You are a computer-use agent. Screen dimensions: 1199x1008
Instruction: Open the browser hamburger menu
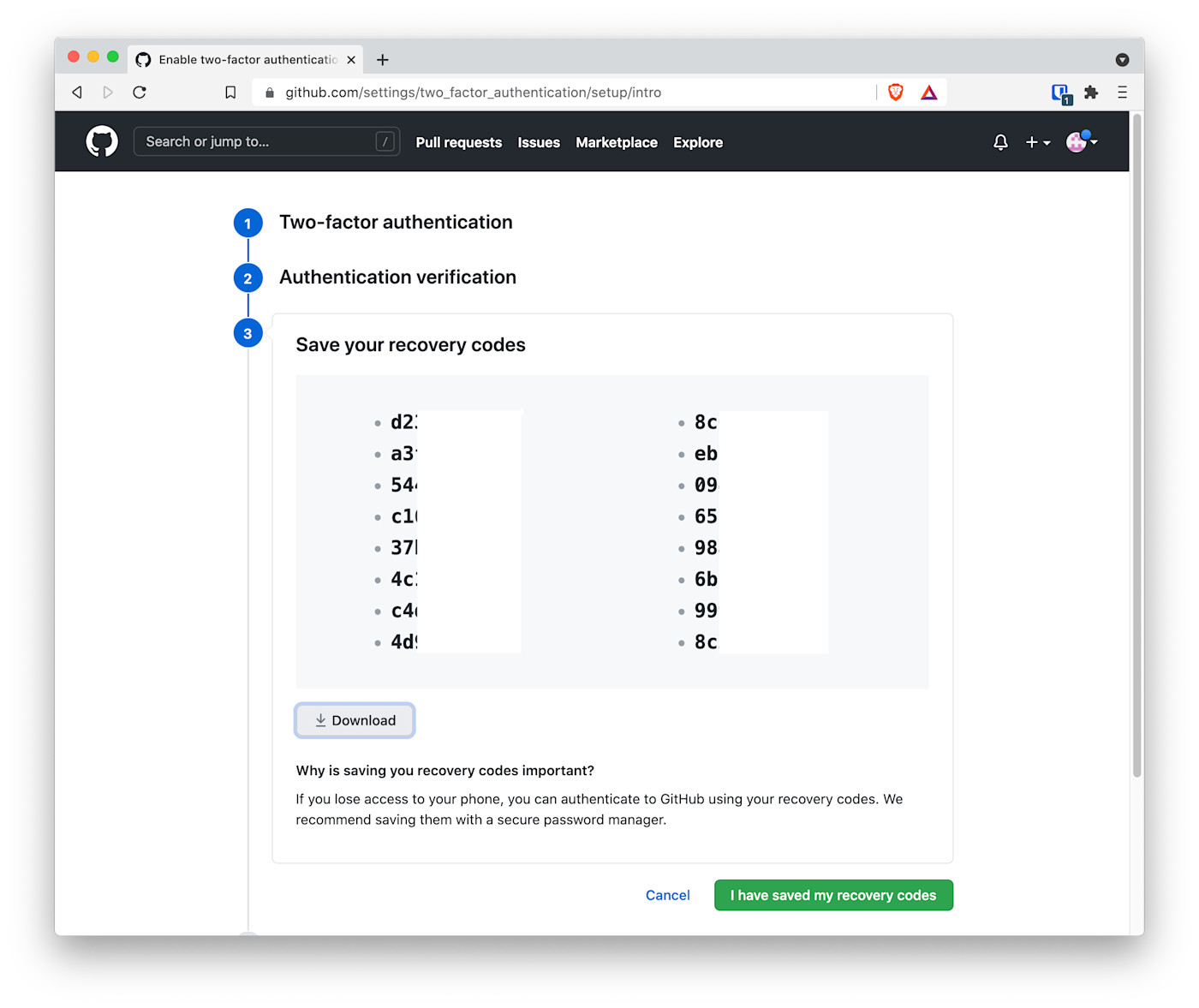coord(1122,92)
